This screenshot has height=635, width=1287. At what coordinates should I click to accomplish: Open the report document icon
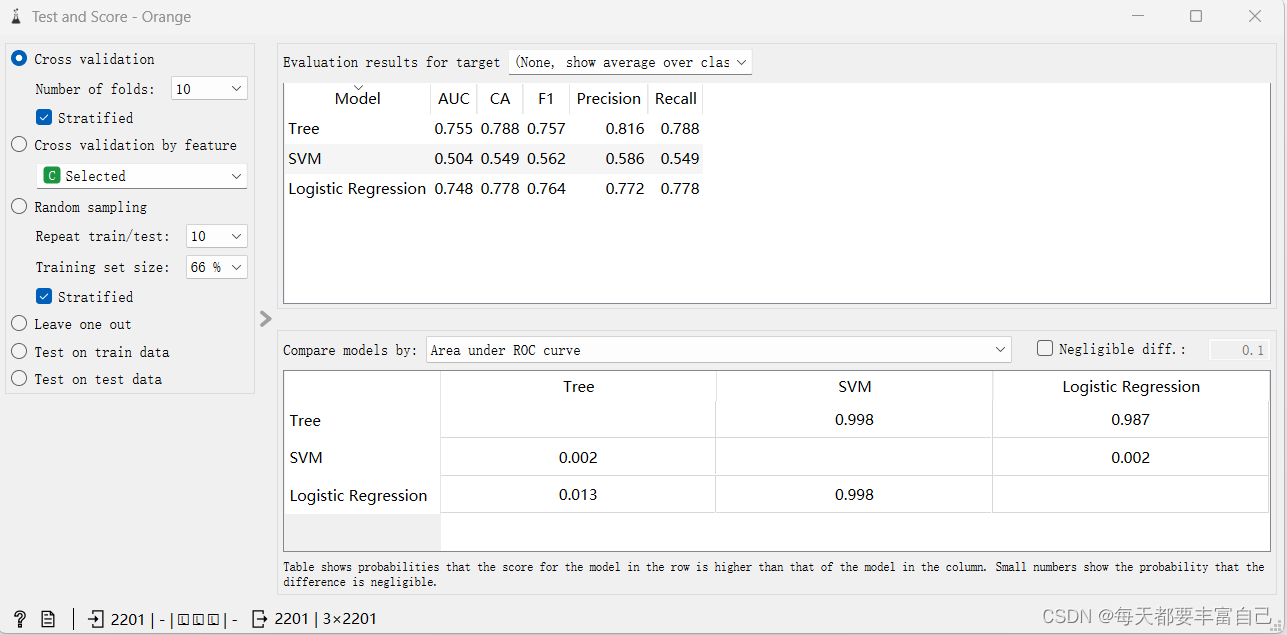[48, 619]
